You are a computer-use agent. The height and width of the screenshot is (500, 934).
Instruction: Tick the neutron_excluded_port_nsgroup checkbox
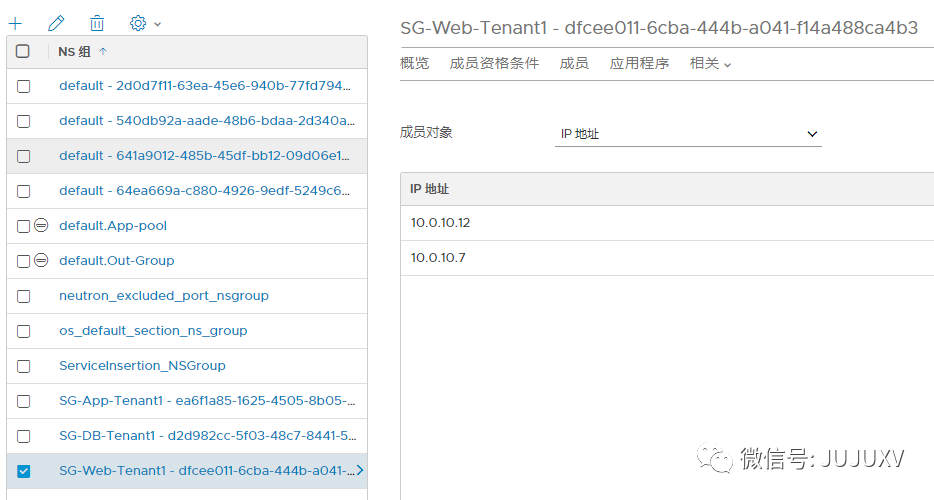(24, 296)
